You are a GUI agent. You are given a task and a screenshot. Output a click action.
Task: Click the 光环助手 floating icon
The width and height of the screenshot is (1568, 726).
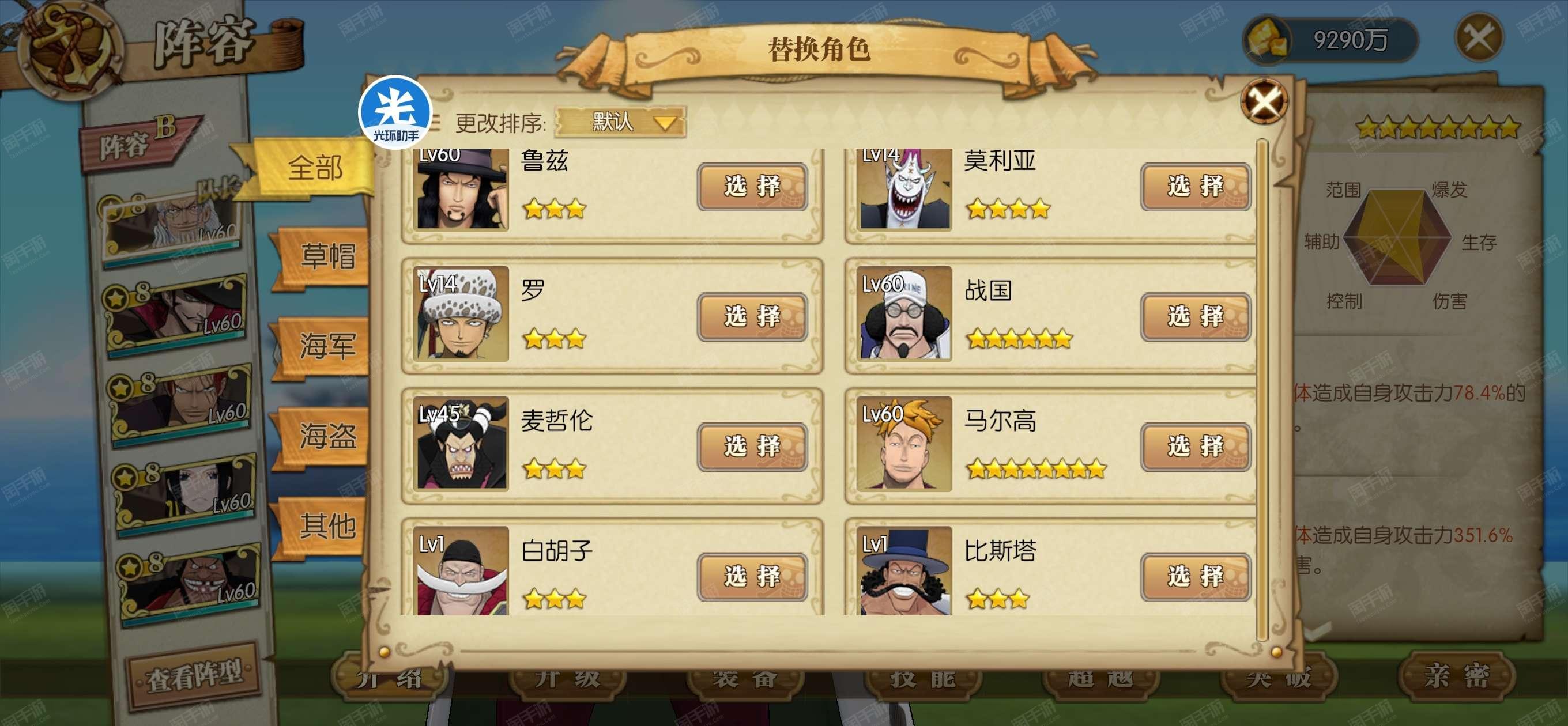(395, 111)
